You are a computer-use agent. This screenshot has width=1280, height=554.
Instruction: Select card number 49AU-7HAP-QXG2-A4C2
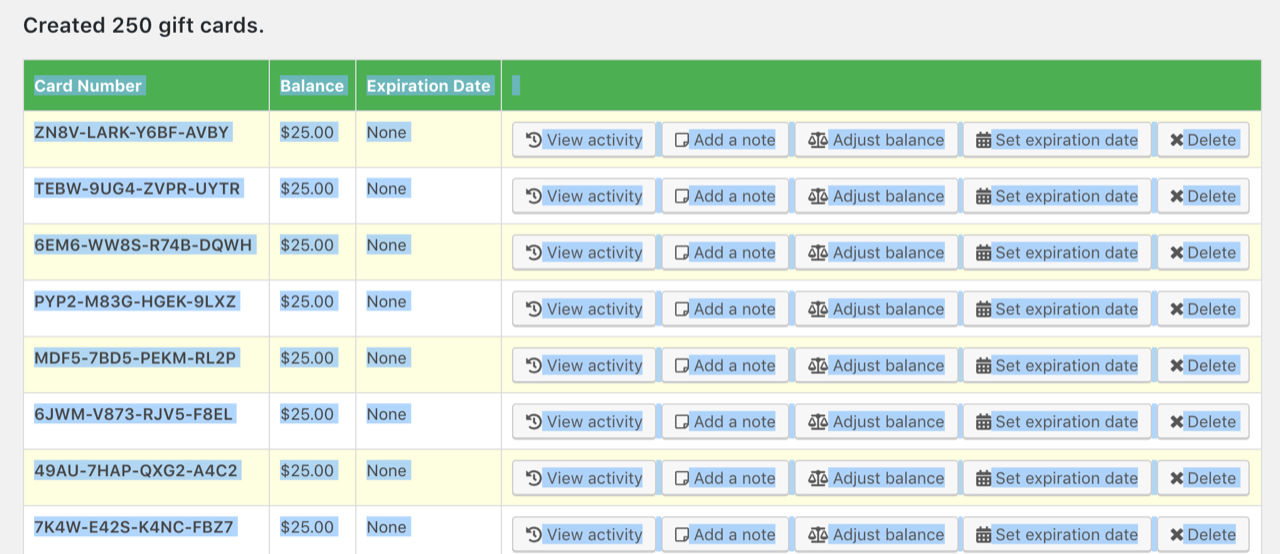pyautogui.click(x=136, y=471)
